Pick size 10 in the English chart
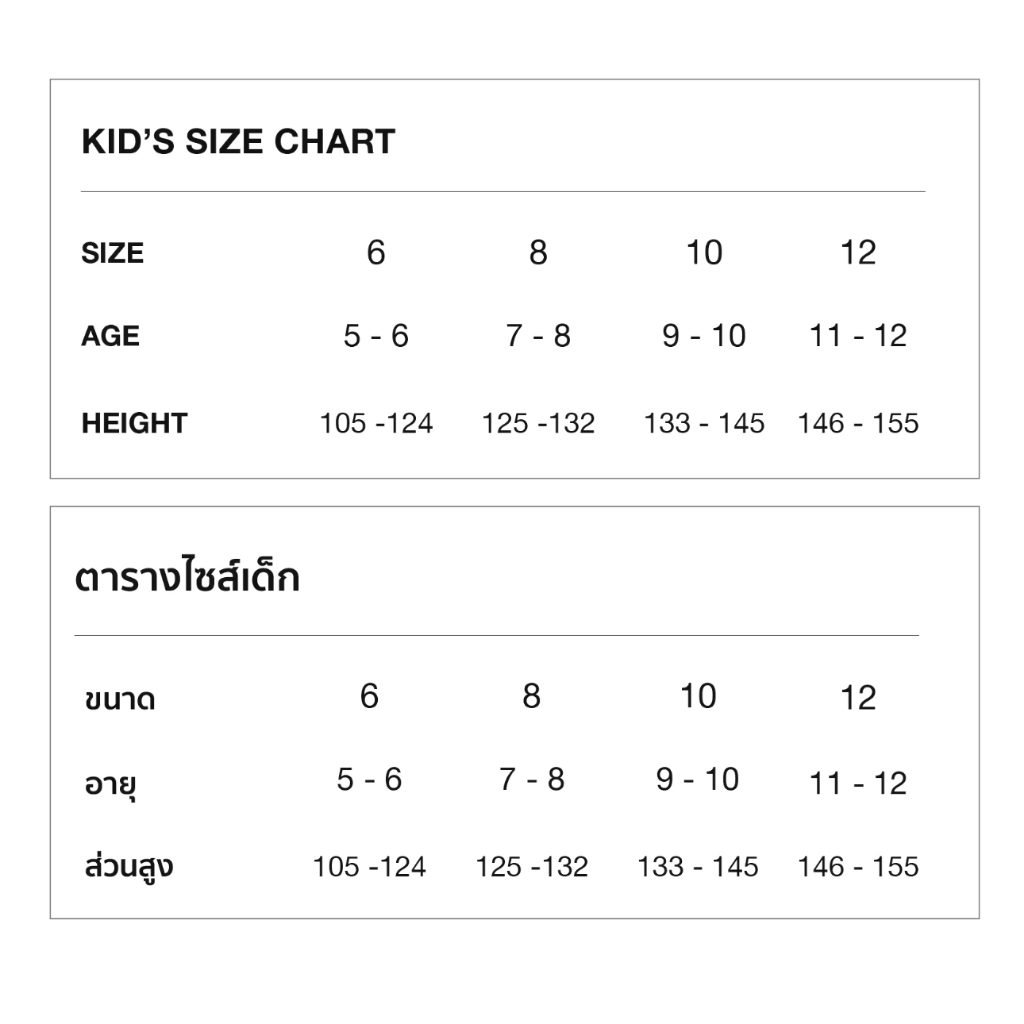 point(704,253)
